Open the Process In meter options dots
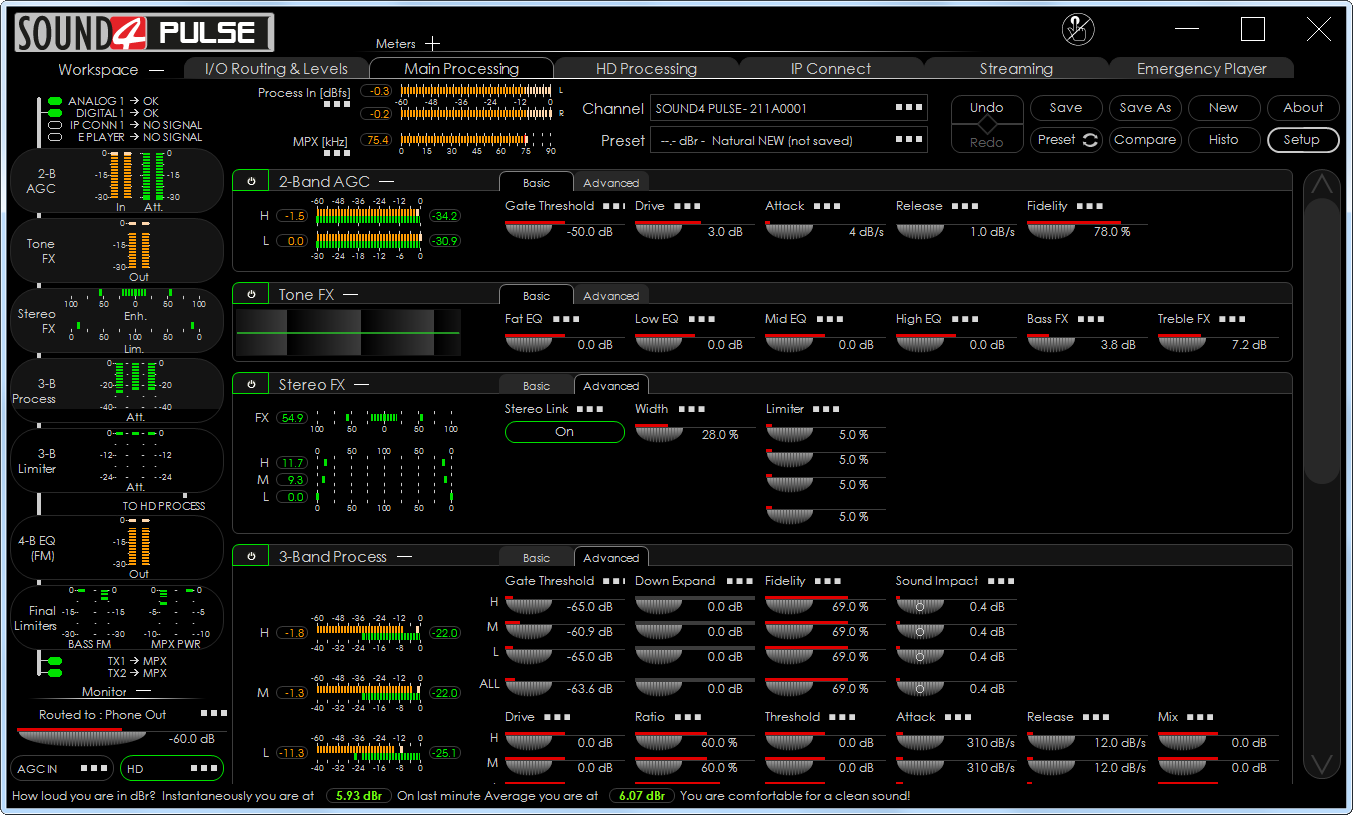 pos(337,104)
